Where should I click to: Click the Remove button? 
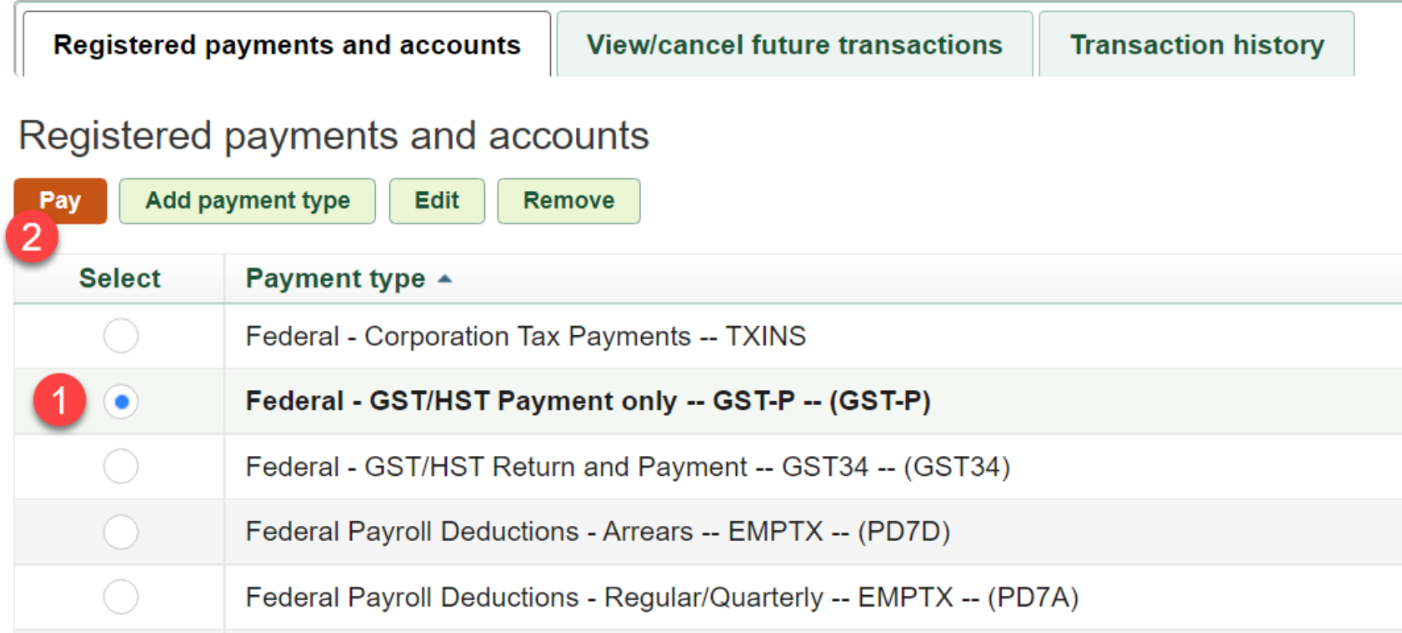tap(569, 200)
